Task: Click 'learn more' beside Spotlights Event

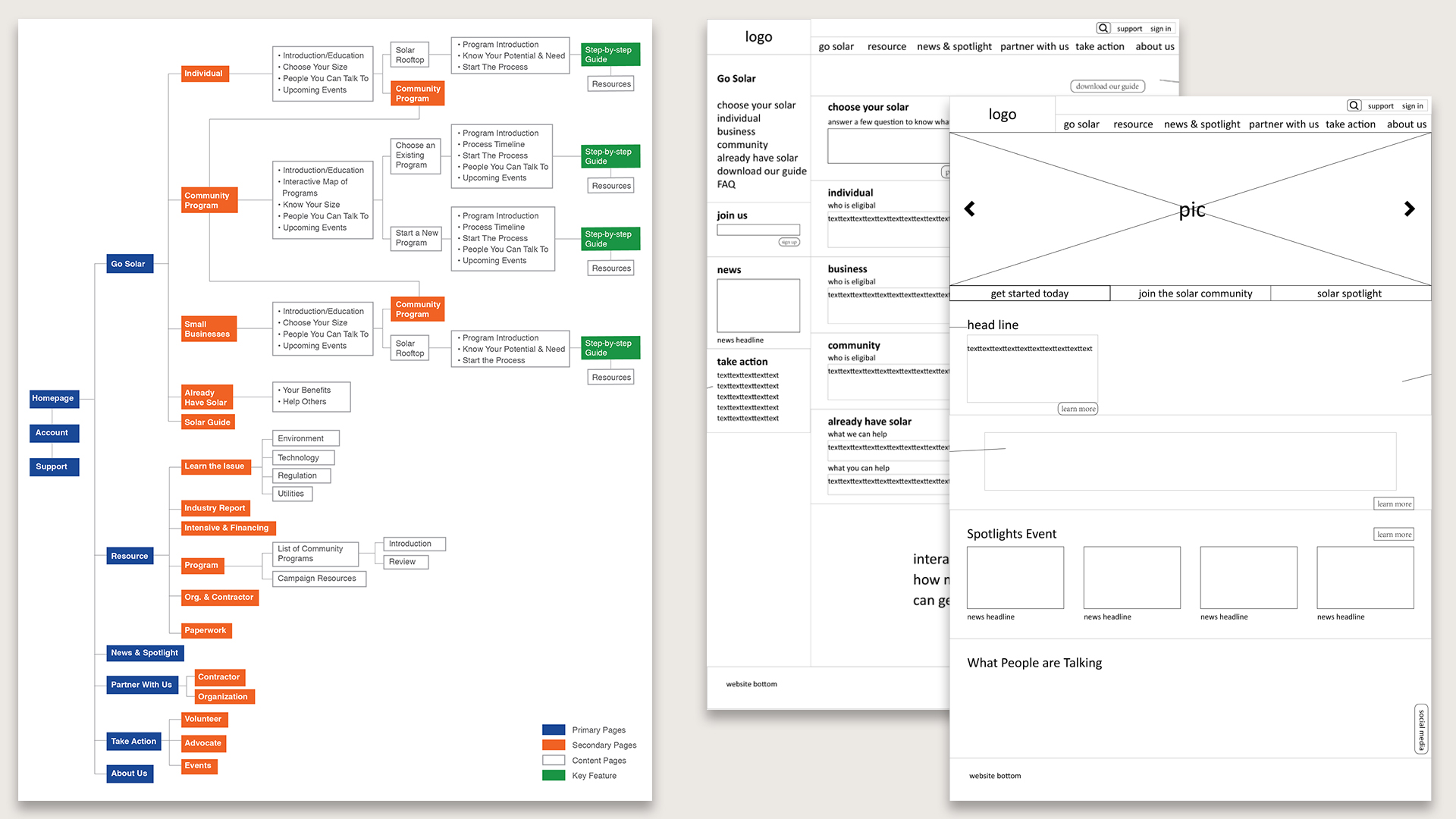Action: [1394, 535]
